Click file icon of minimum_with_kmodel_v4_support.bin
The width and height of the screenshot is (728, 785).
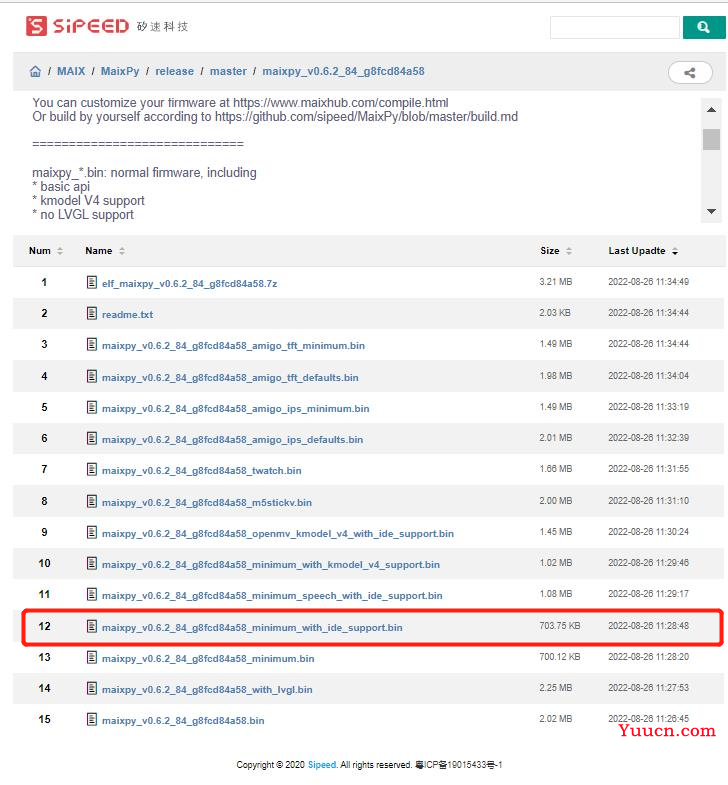click(x=92, y=564)
